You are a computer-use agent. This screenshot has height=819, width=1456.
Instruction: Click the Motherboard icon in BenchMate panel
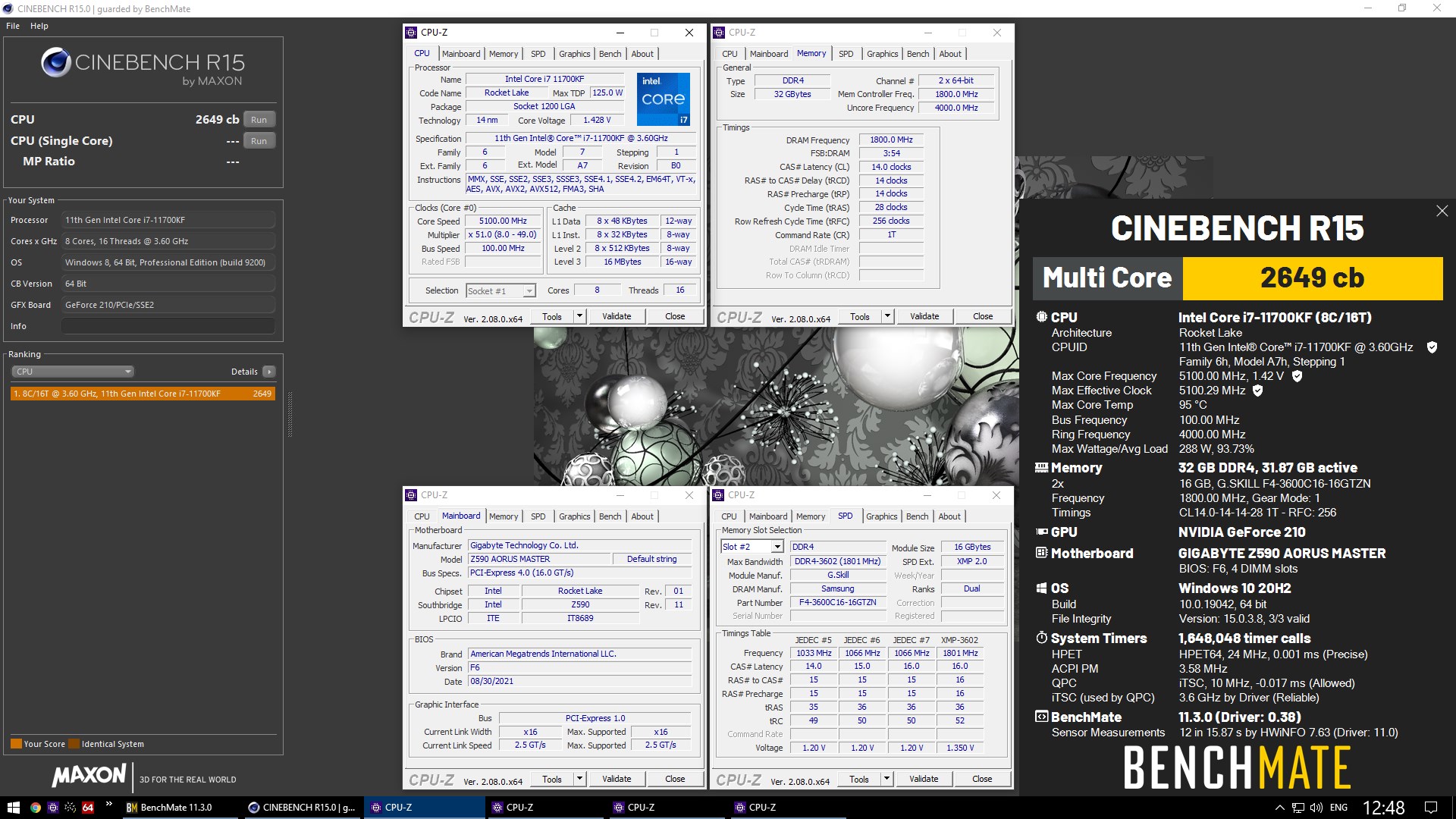coord(1042,553)
